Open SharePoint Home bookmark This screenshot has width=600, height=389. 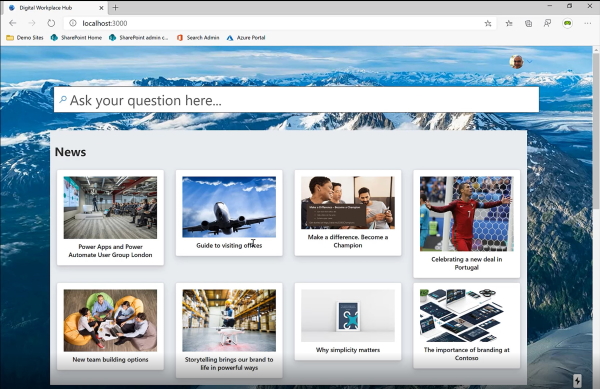[76, 37]
